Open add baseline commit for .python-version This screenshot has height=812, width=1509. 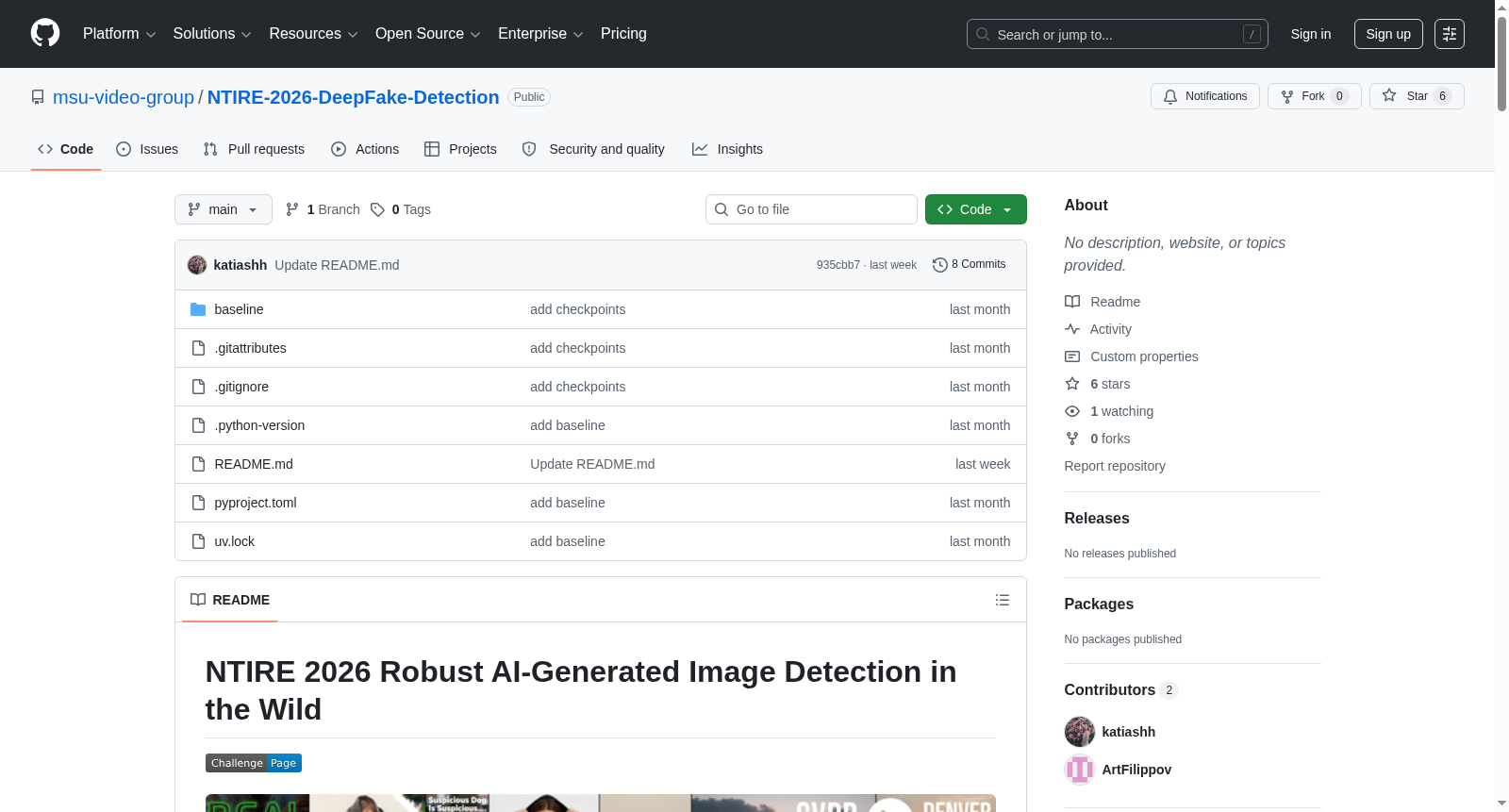click(x=568, y=425)
